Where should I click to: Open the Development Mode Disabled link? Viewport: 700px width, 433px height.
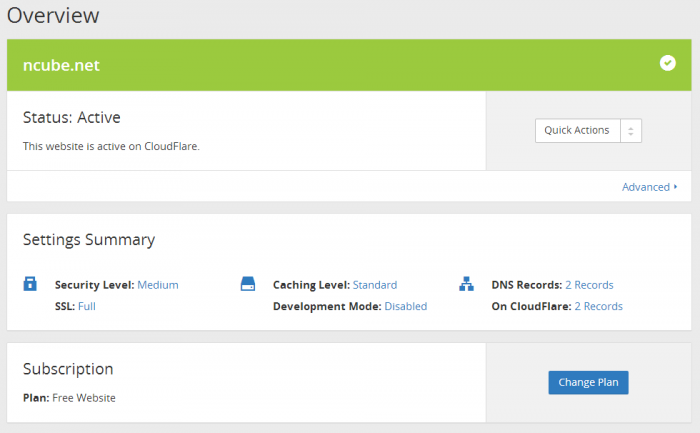pos(405,306)
